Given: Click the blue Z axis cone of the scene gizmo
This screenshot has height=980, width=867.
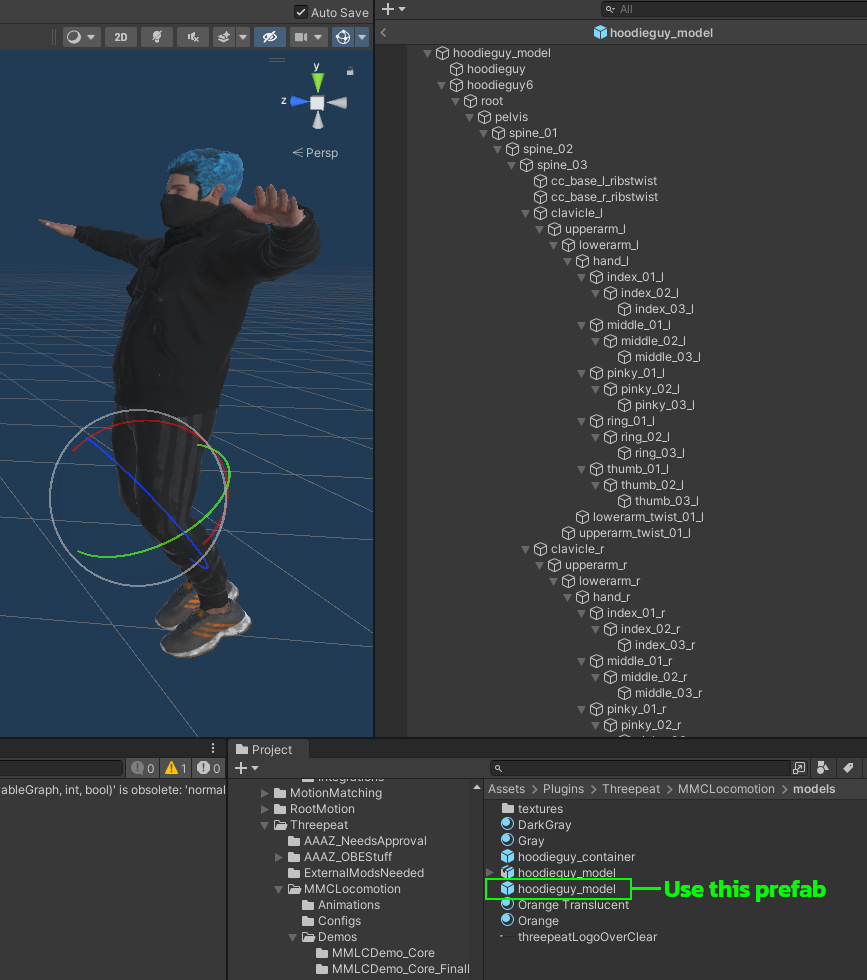Looking at the screenshot, I should (299, 101).
